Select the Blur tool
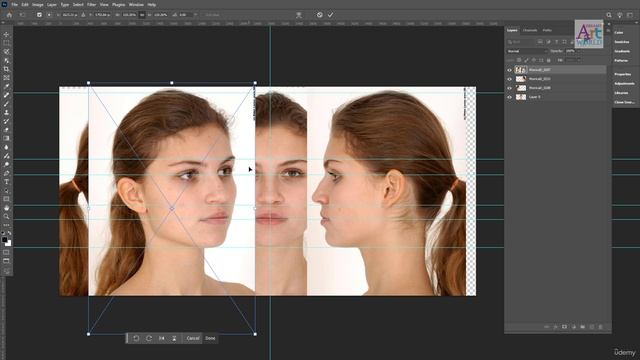 click(6, 147)
